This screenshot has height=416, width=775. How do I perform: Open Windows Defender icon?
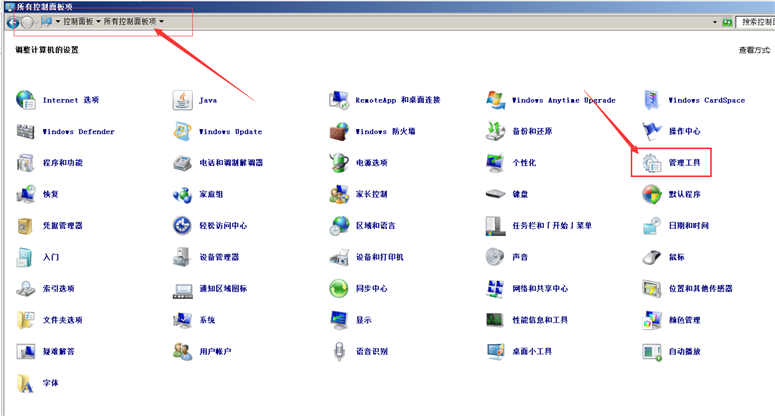pyautogui.click(x=26, y=131)
